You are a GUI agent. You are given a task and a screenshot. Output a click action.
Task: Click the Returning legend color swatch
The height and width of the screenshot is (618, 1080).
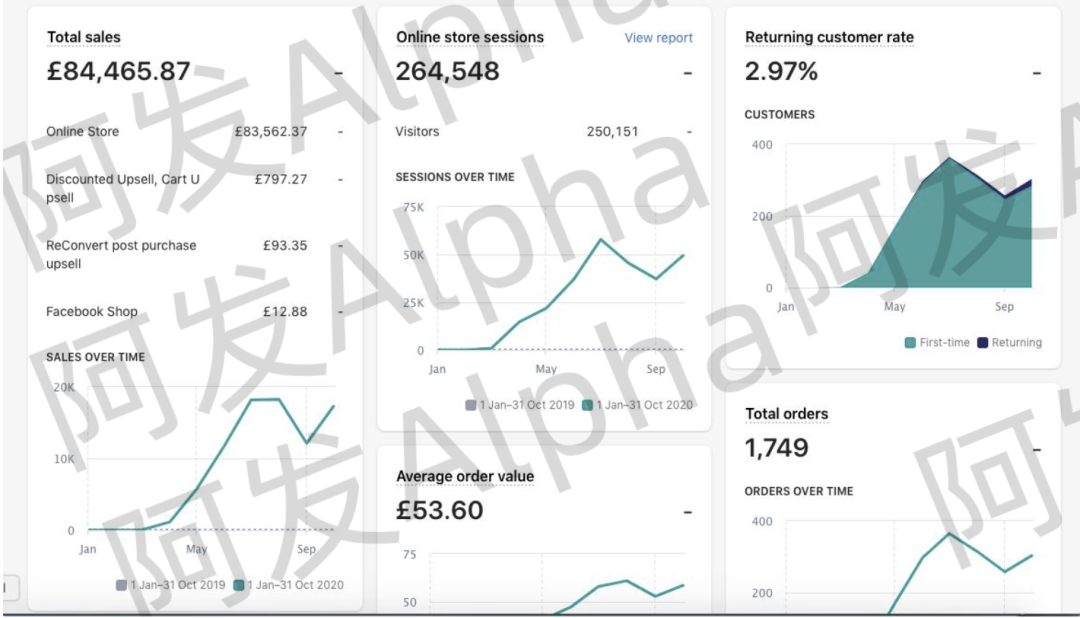click(x=982, y=343)
